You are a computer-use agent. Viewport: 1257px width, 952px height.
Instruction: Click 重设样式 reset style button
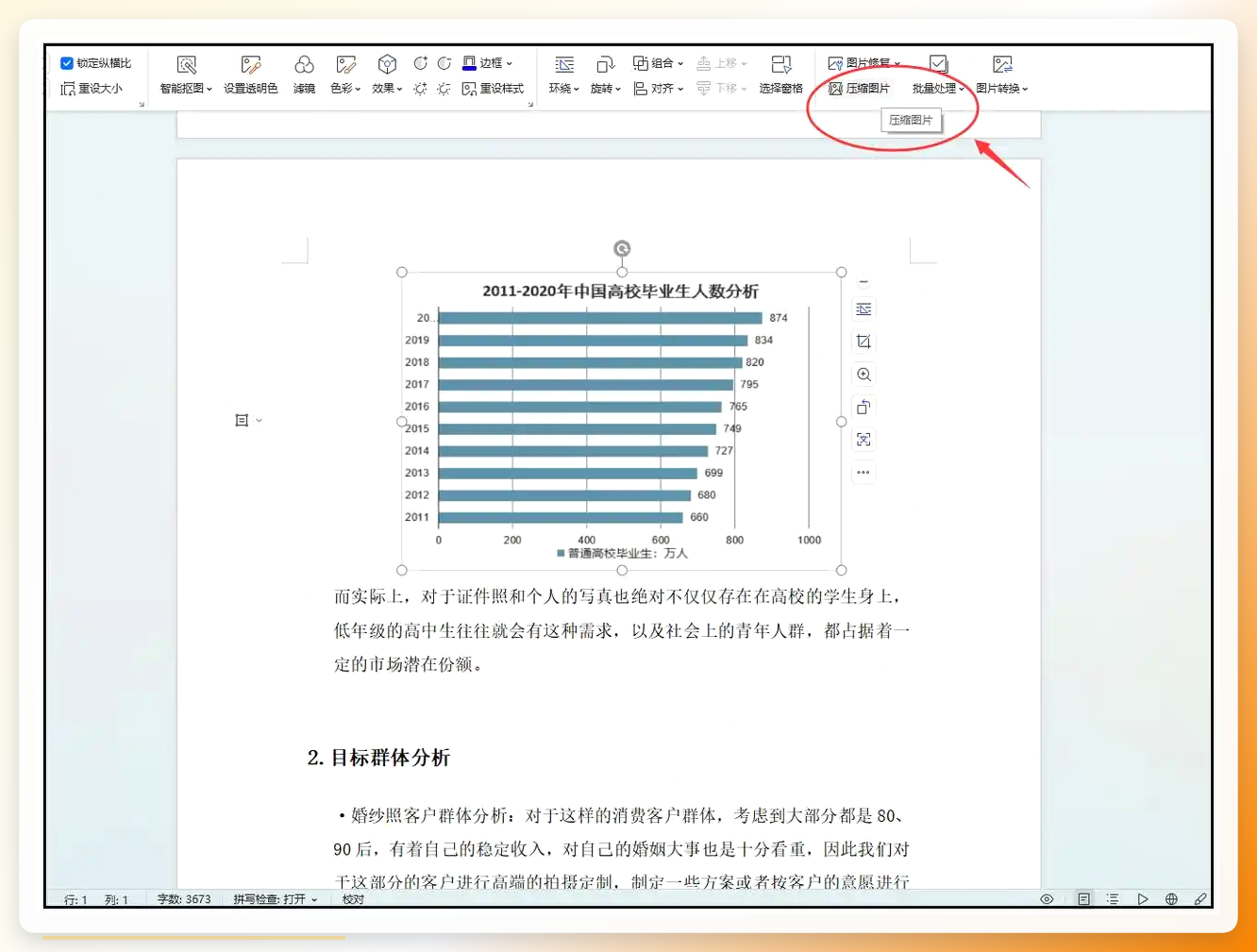click(493, 89)
